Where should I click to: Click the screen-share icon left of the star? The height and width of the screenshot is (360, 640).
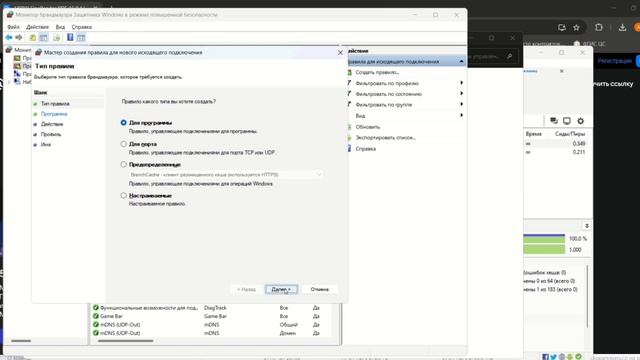562,27
